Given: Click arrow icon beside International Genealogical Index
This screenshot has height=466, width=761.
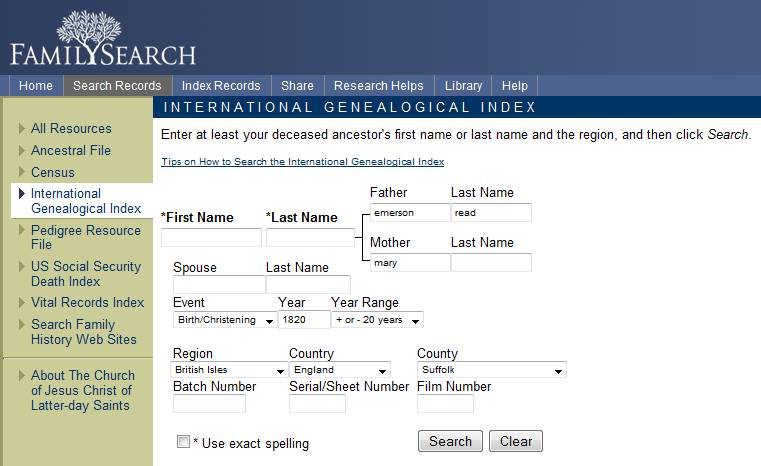Looking at the screenshot, I should tap(21, 193).
